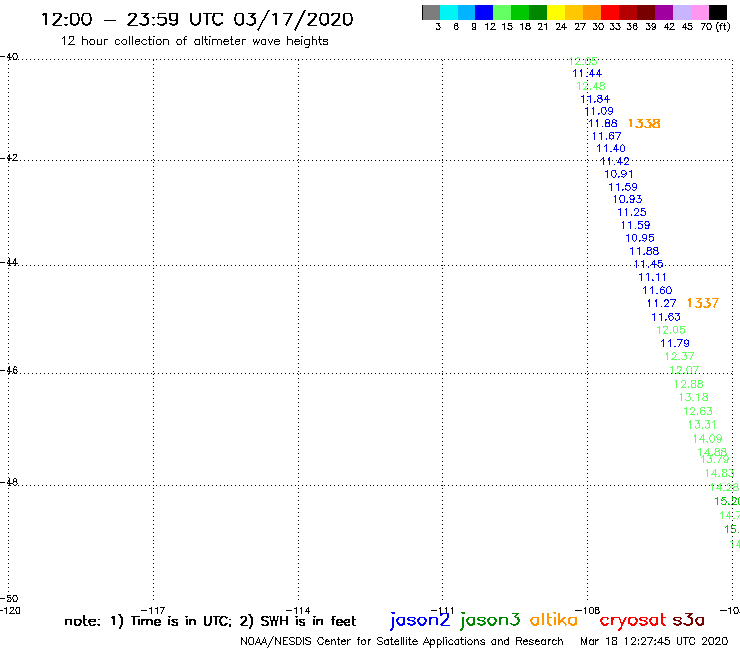The image size is (740, 650).
Task: Click the dark blue legend swatch
Action: click(x=484, y=12)
